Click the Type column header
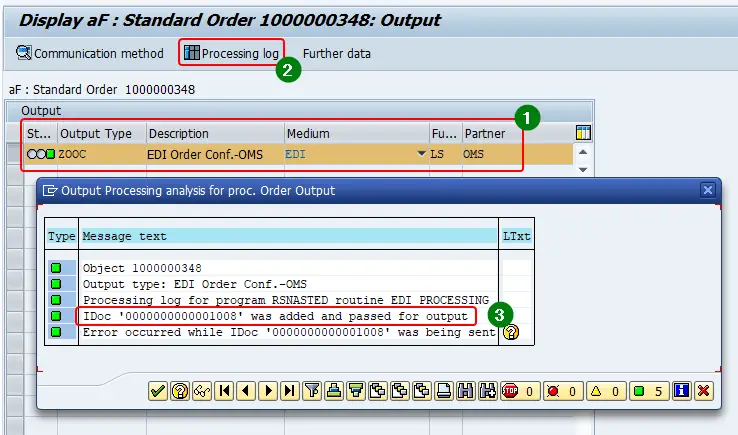Screen dimensions: 738x435 (61, 236)
